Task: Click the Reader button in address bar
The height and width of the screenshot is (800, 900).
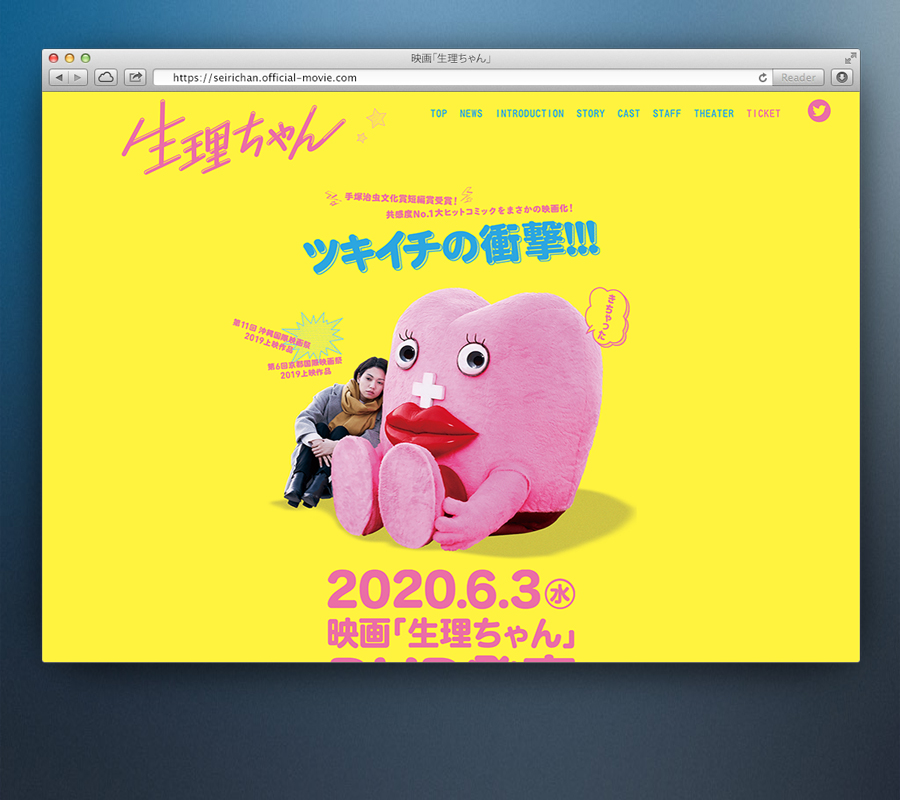Action: 798,77
